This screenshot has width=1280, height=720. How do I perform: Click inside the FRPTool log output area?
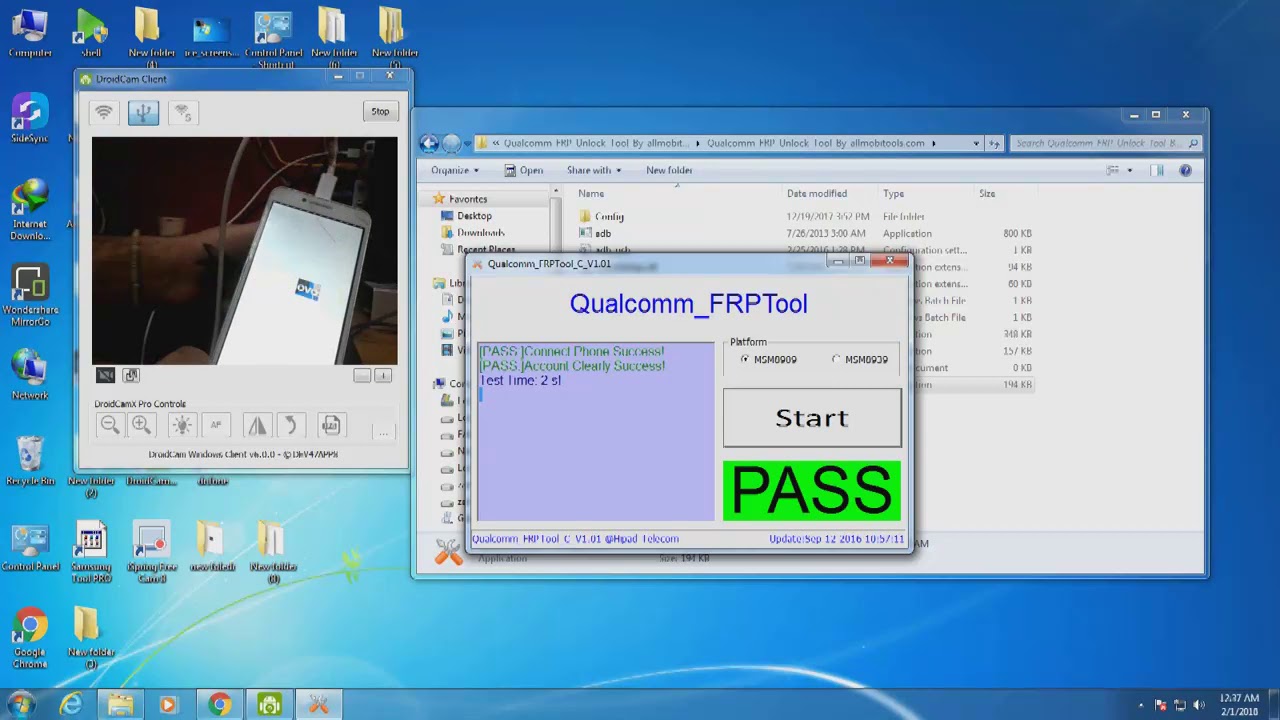(x=596, y=431)
